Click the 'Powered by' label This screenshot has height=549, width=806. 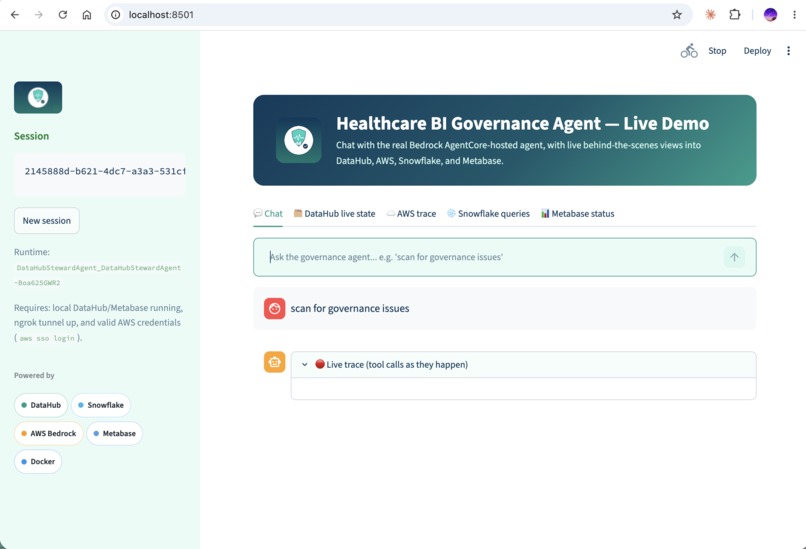coord(34,375)
